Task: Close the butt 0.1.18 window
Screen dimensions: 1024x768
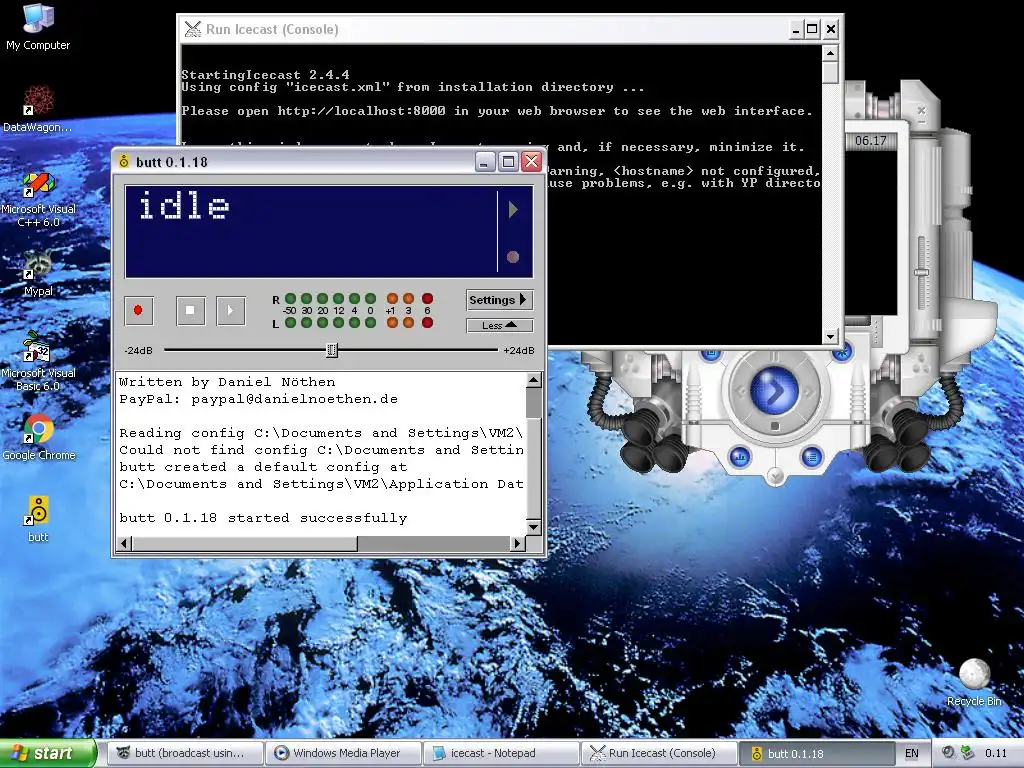Action: pos(532,161)
